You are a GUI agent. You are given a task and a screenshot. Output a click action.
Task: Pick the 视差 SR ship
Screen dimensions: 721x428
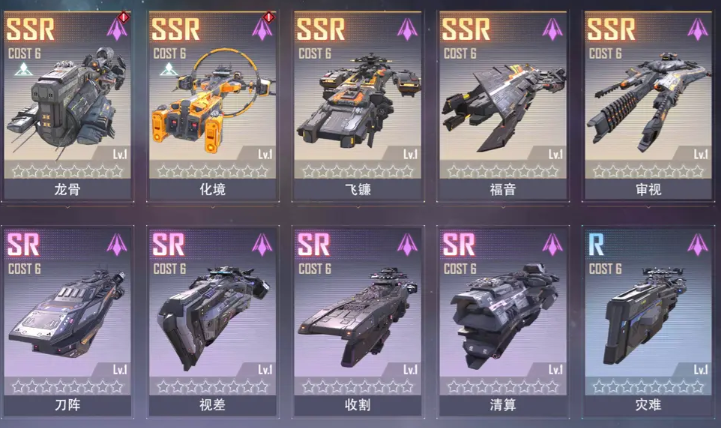[x=212, y=321]
